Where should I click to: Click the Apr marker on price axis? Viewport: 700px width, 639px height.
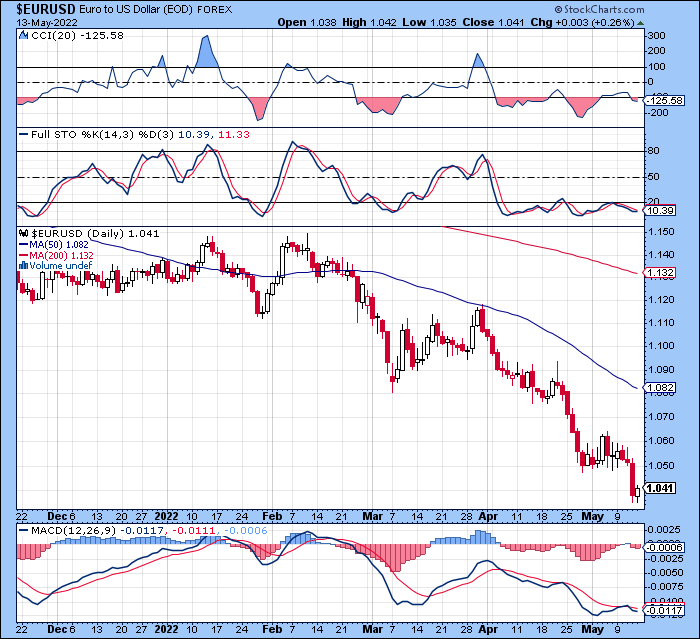click(488, 516)
